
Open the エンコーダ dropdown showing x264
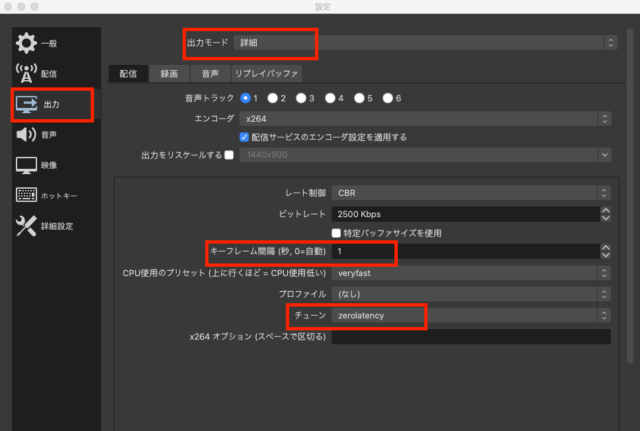pyautogui.click(x=425, y=119)
